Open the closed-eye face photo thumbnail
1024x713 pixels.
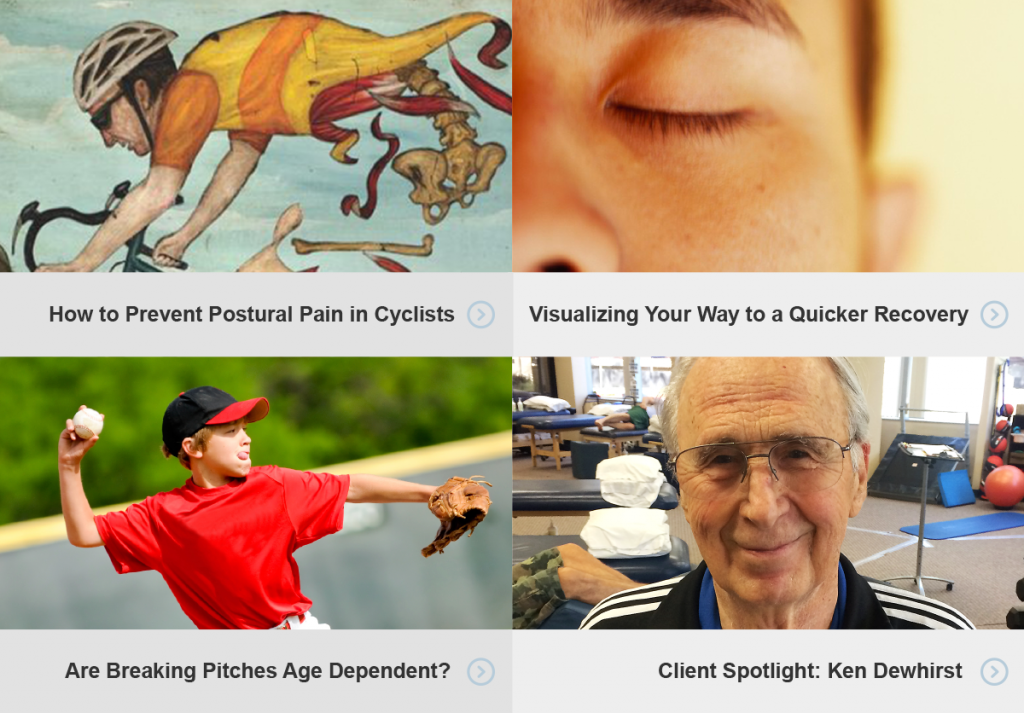[769, 136]
